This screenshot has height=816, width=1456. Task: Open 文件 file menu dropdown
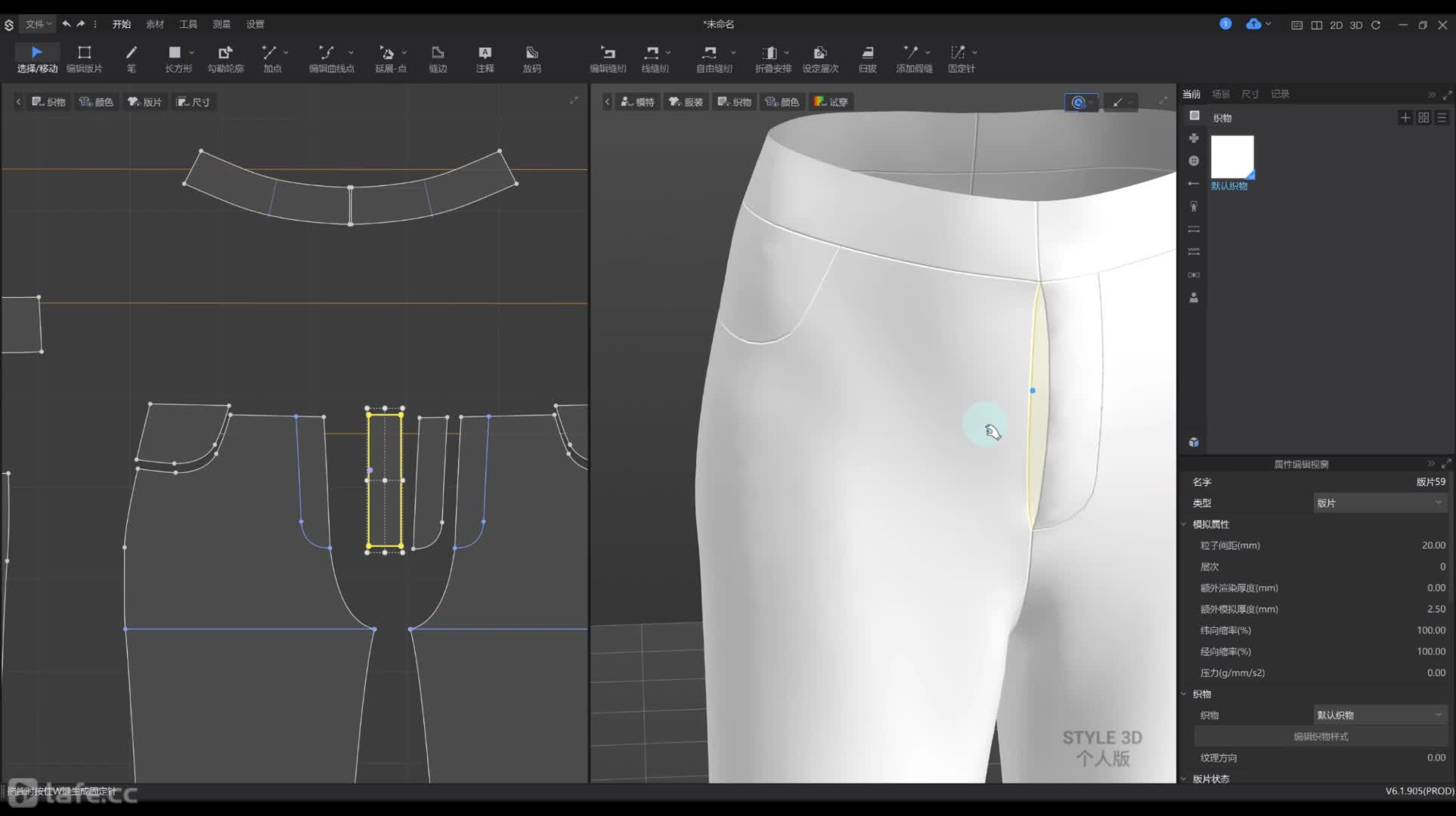point(39,24)
